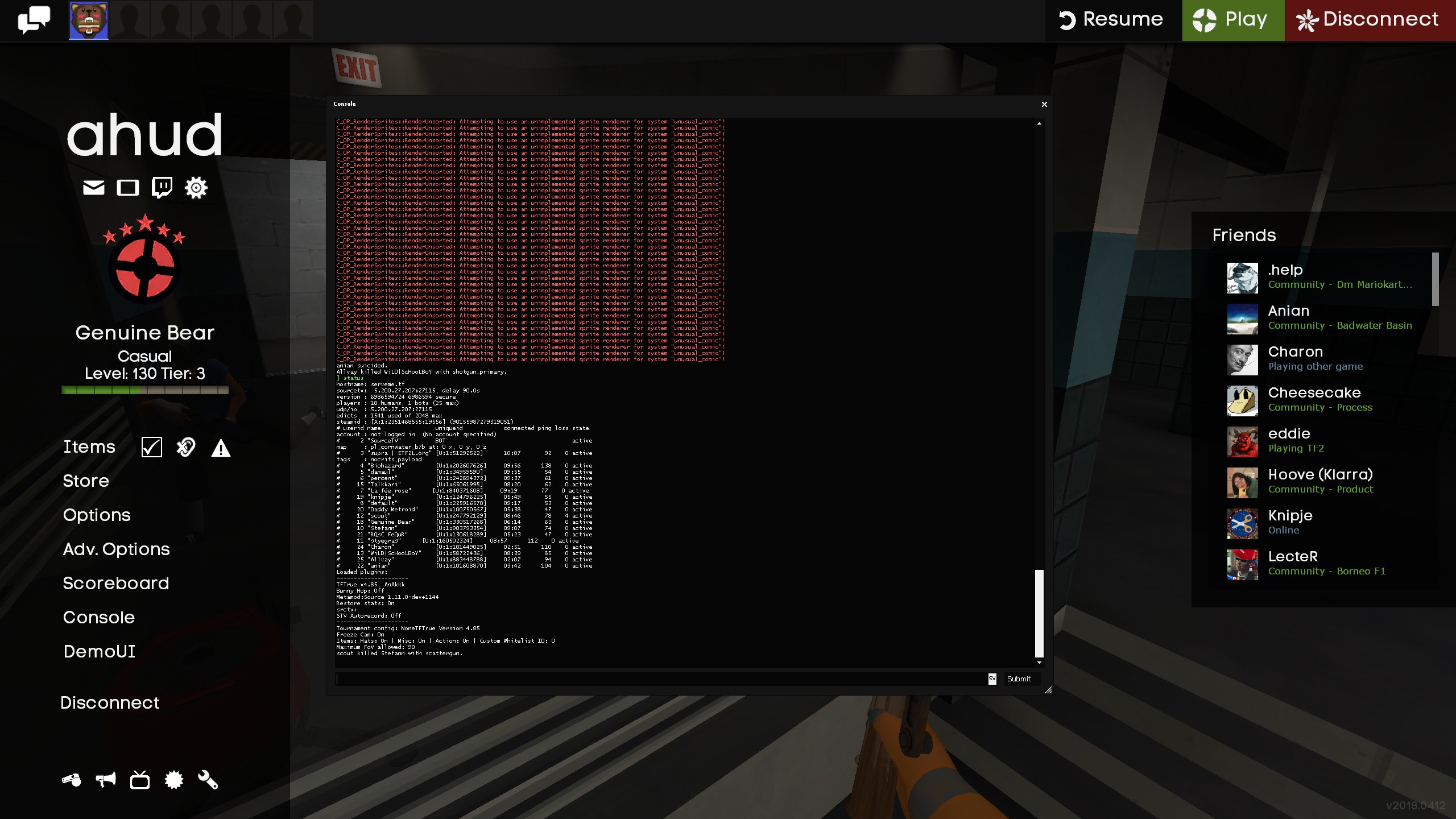This screenshot has width=1456, height=819.
Task: Click the 'Genuine Bear' player name
Action: point(145,333)
